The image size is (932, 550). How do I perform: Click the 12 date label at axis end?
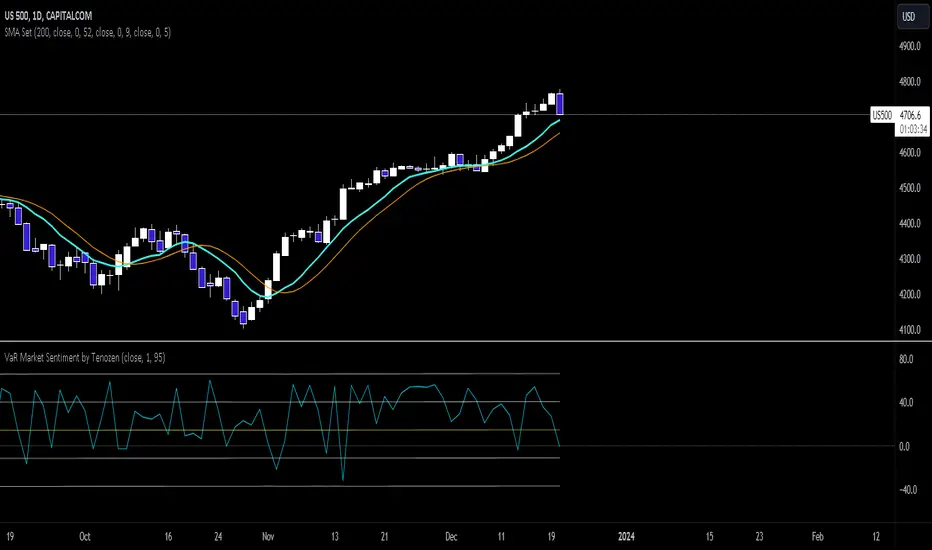876,536
